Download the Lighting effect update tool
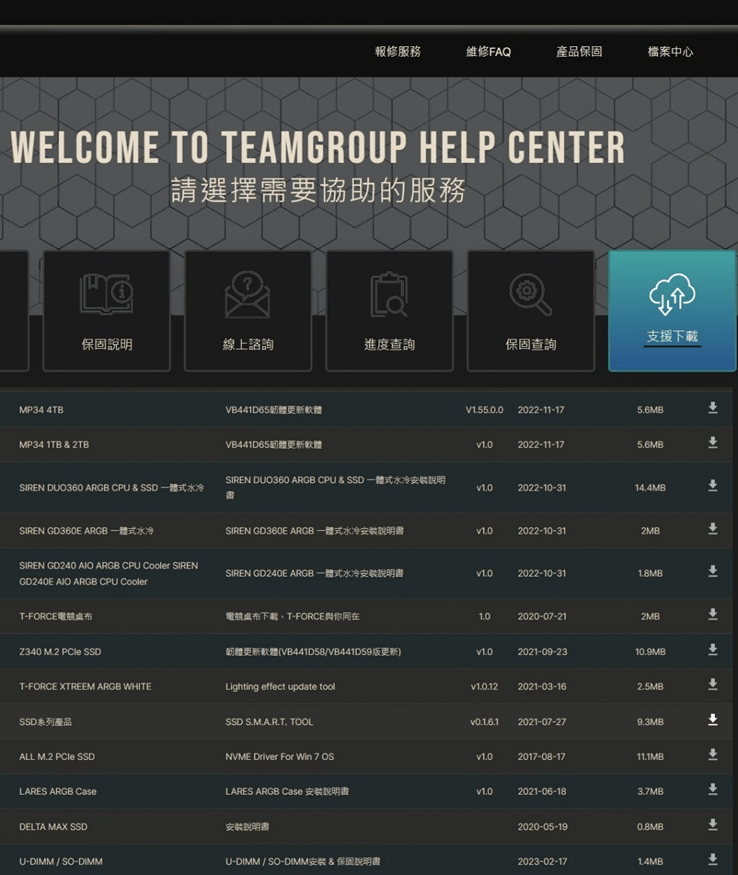Screen dimensions: 738x875 click(x=713, y=685)
